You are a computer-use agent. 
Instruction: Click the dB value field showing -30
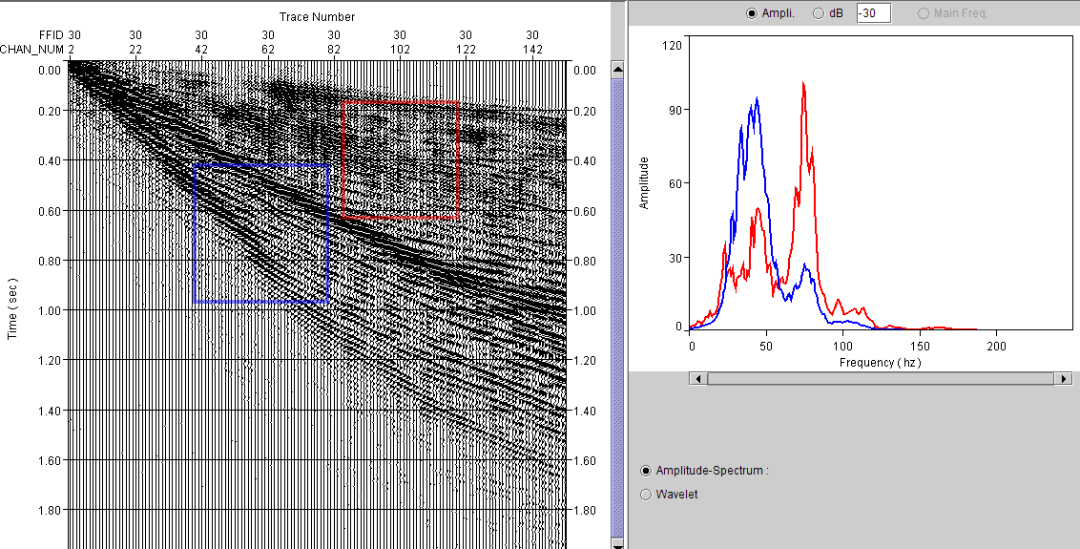[874, 14]
